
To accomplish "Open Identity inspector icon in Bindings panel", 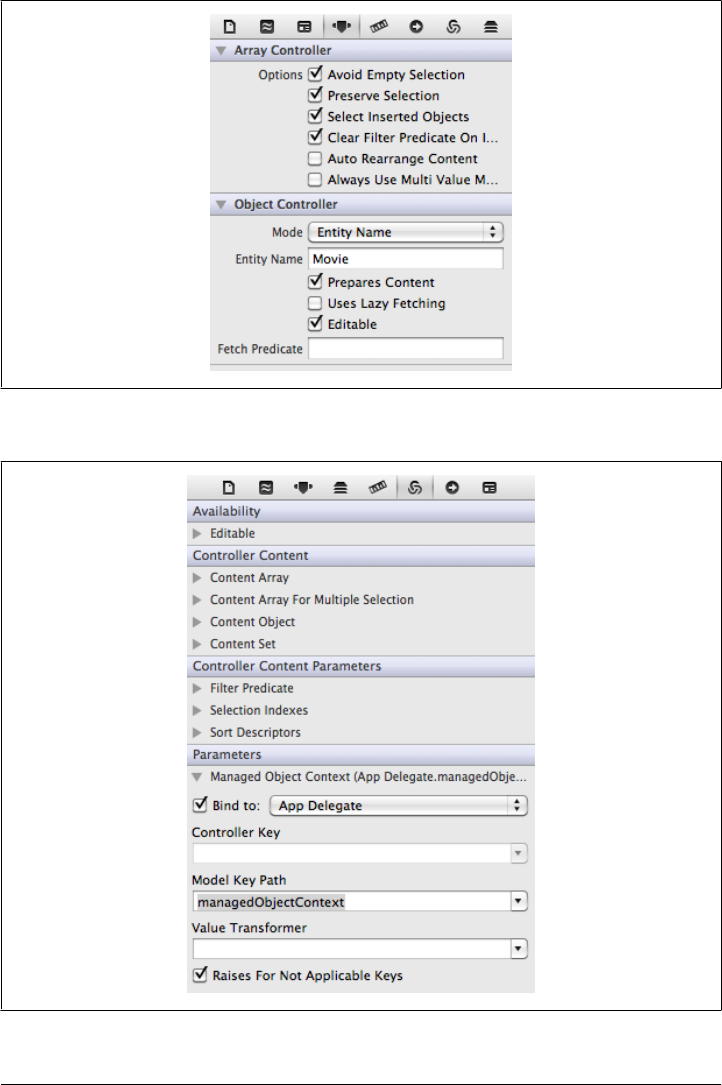I will pyautogui.click(x=489, y=488).
